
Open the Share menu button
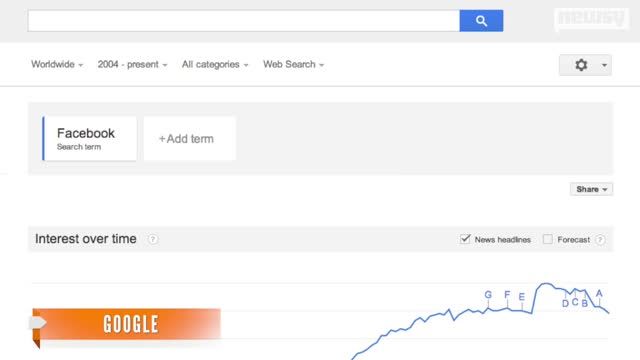click(x=591, y=189)
